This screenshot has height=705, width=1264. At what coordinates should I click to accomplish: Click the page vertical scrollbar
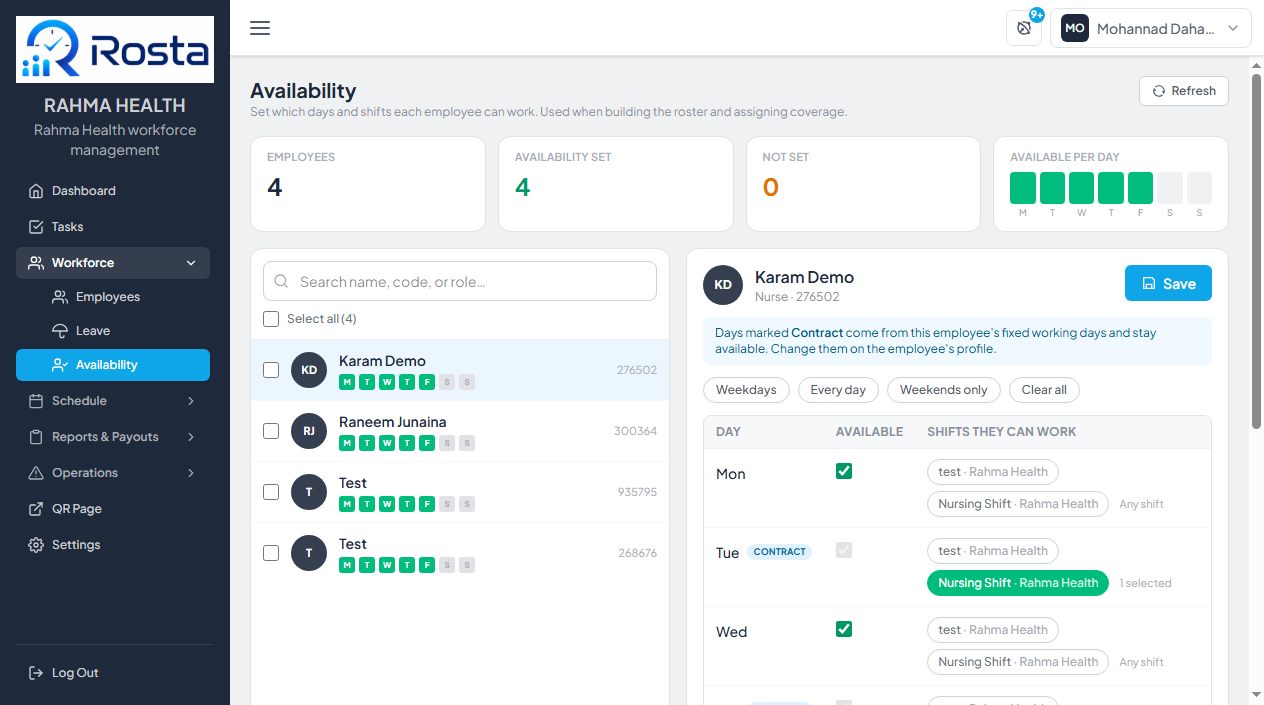pos(1256,250)
